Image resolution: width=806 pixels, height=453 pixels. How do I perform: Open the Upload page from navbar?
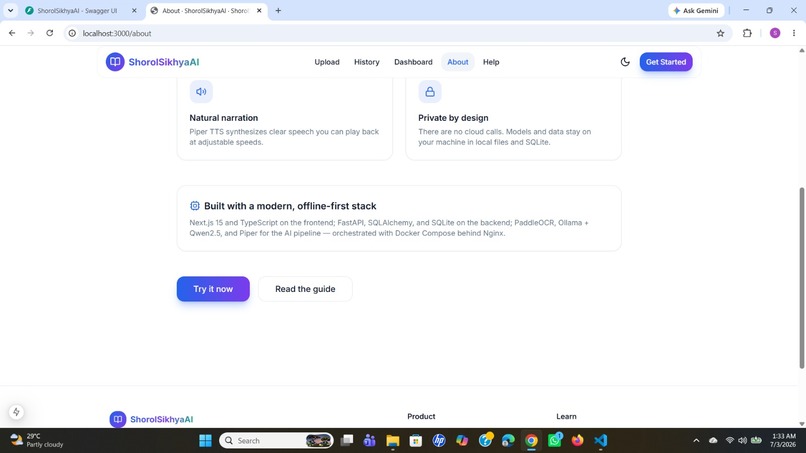[x=327, y=62]
